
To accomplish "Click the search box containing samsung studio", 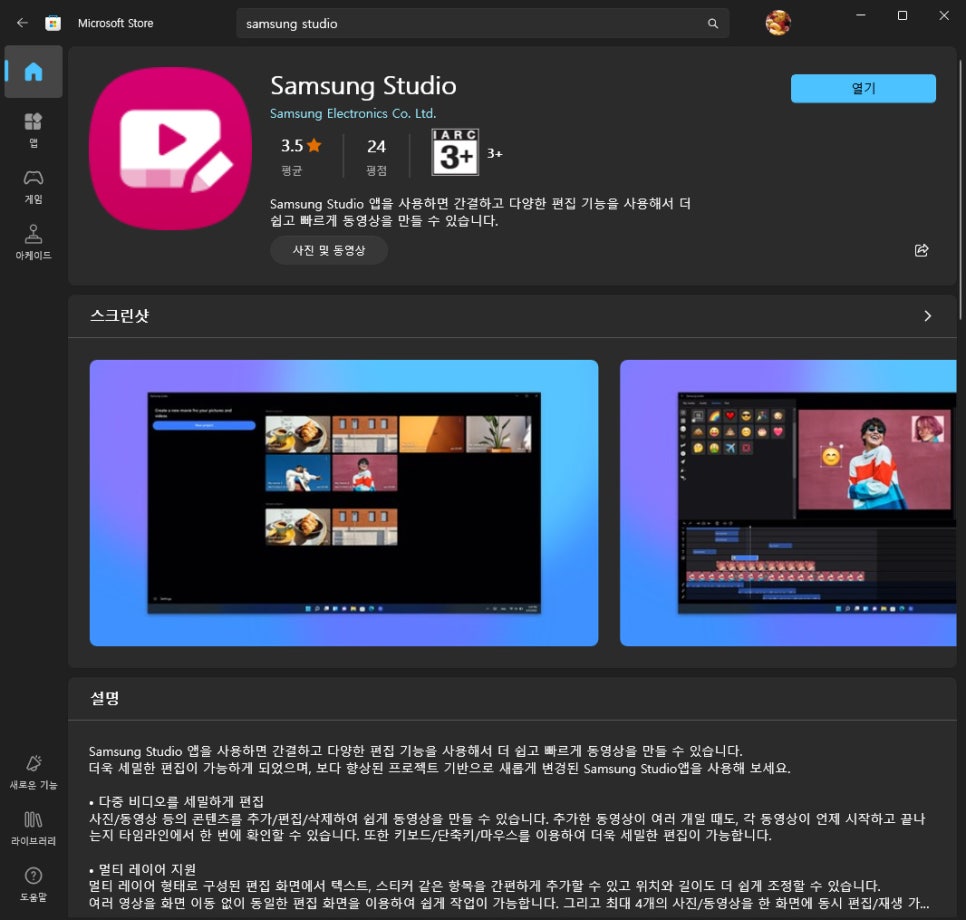I will tap(482, 23).
